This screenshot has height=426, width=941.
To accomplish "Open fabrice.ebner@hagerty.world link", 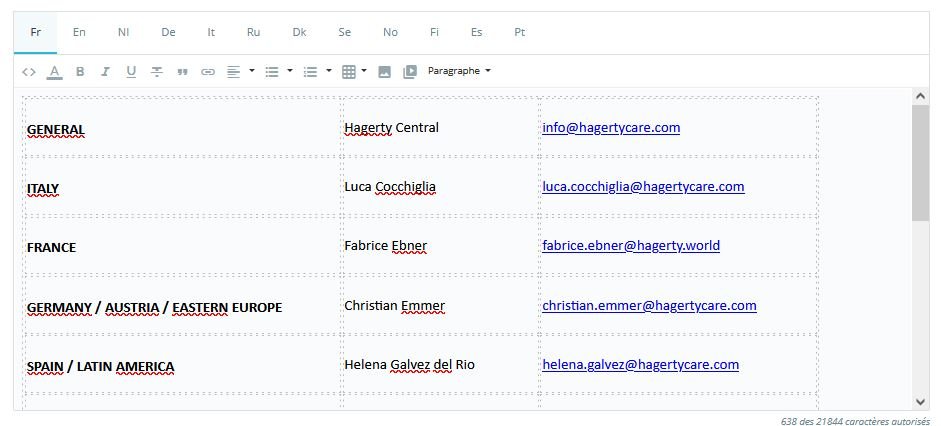I will coord(631,245).
